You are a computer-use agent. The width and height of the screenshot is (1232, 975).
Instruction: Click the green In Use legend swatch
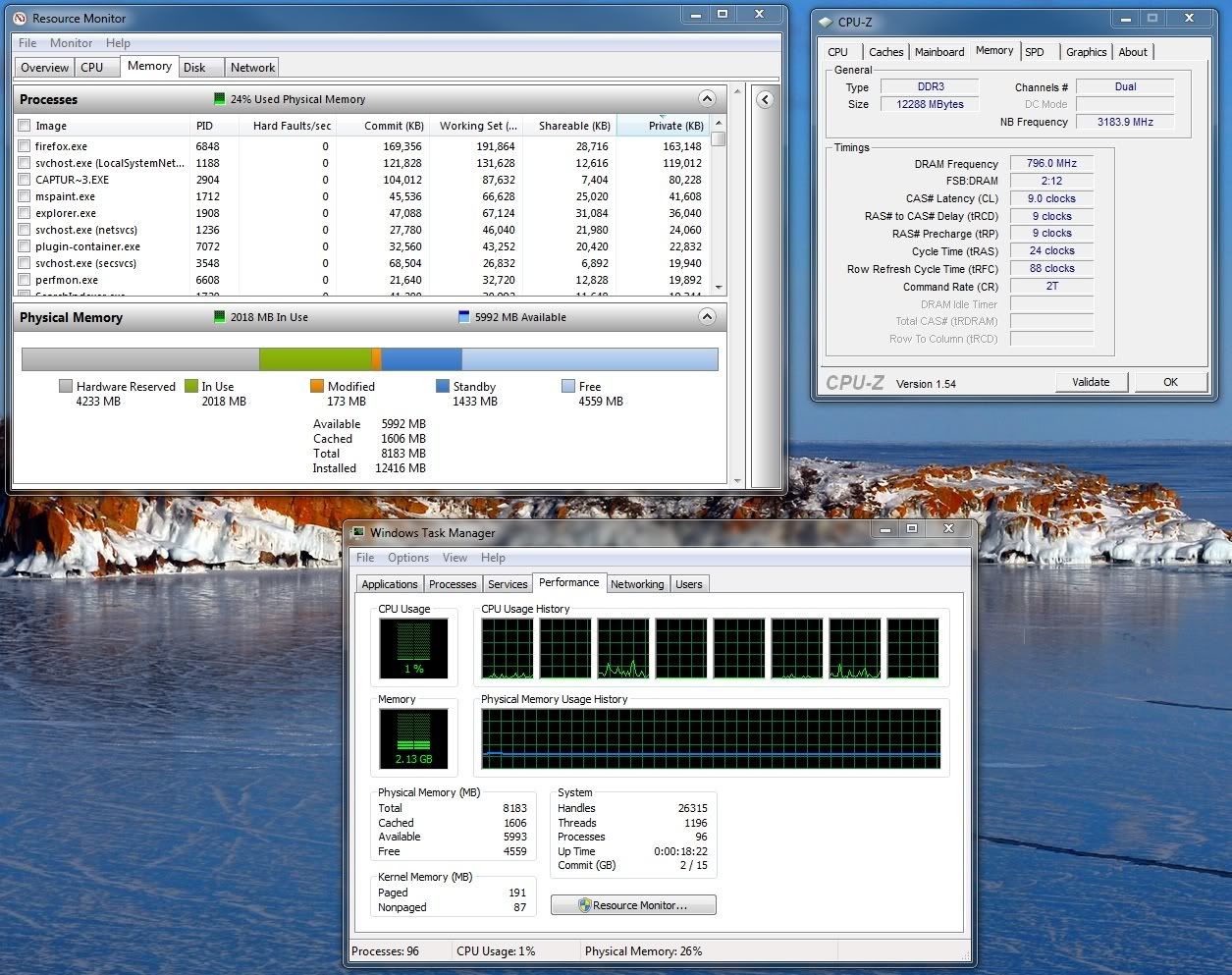click(191, 387)
